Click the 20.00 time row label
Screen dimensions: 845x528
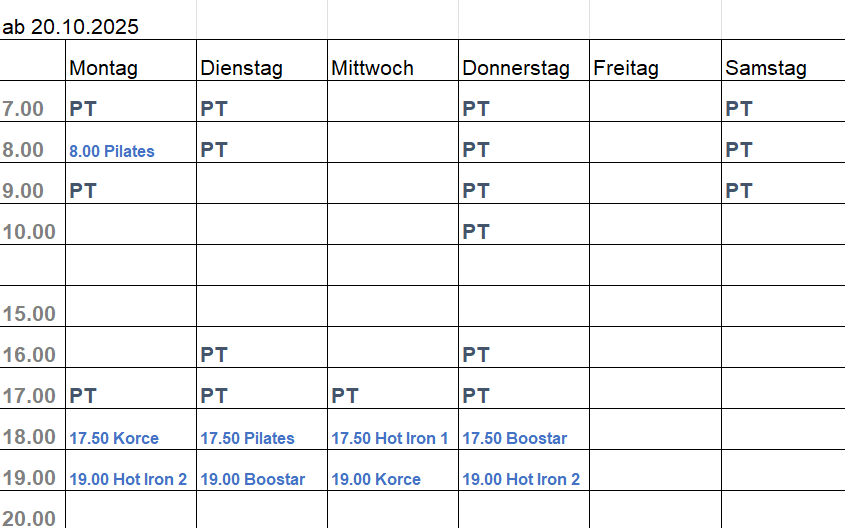[29, 518]
